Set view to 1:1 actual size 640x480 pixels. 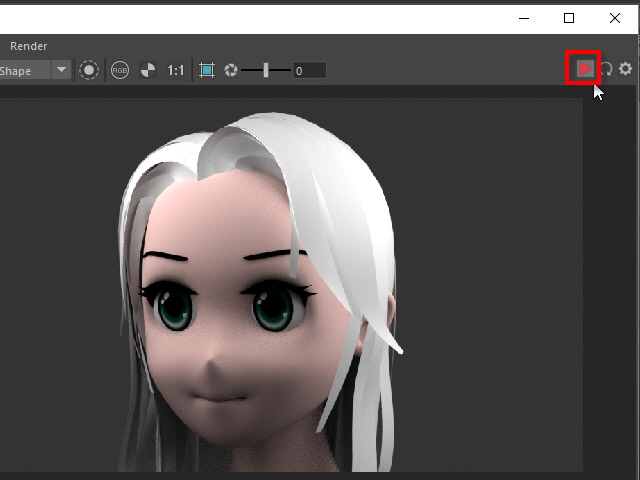[x=176, y=71]
